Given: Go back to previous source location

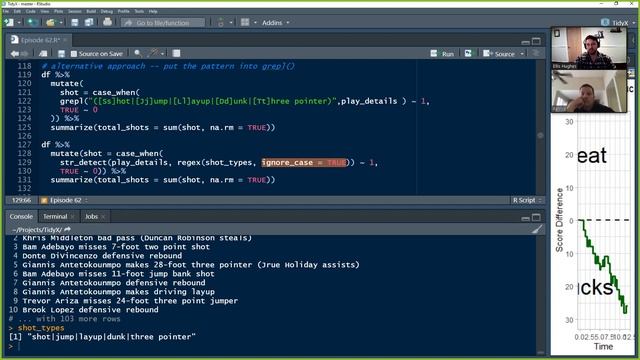Looking at the screenshot, I should (14, 53).
